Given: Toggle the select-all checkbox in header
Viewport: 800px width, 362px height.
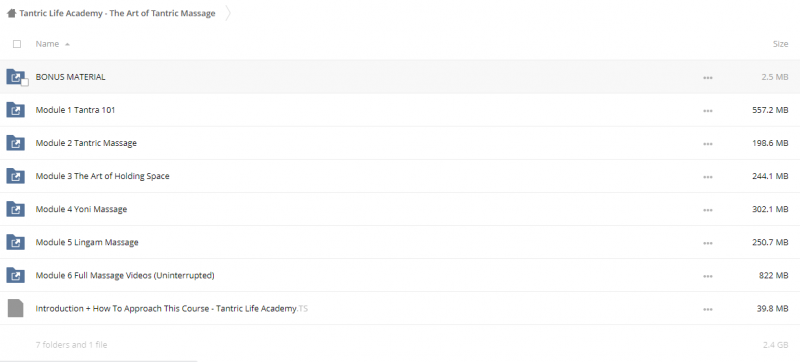Looking at the screenshot, I should (x=17, y=44).
